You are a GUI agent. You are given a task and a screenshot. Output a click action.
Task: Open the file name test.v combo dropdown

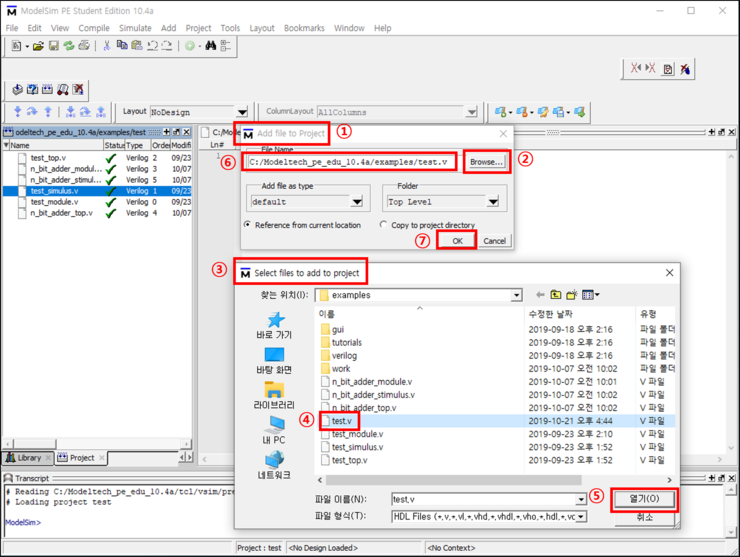(x=581, y=499)
